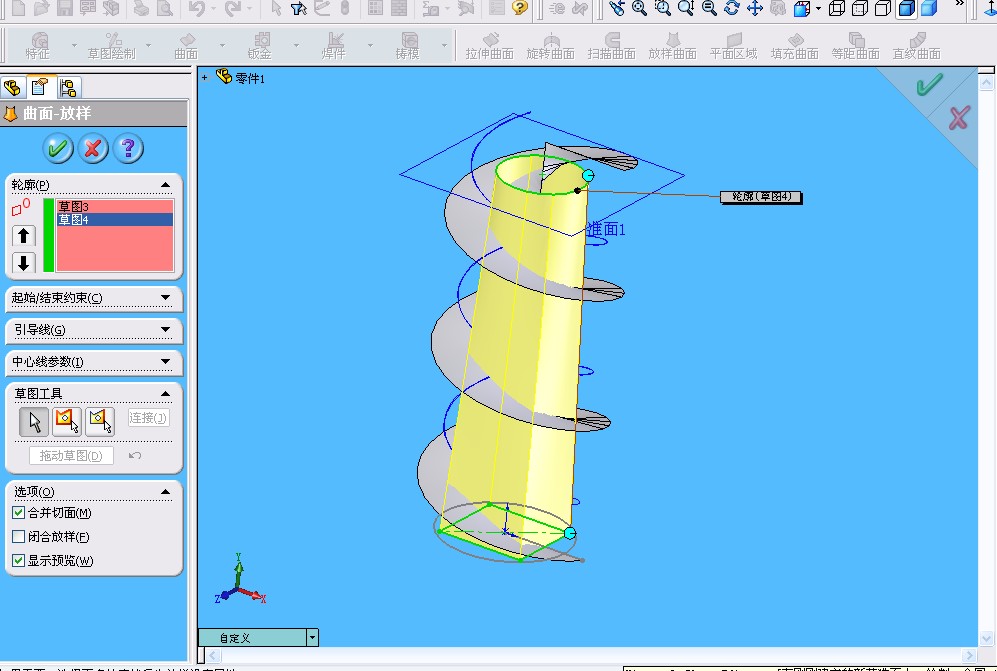Collapse the 轮廓(P) section

(x=165, y=185)
